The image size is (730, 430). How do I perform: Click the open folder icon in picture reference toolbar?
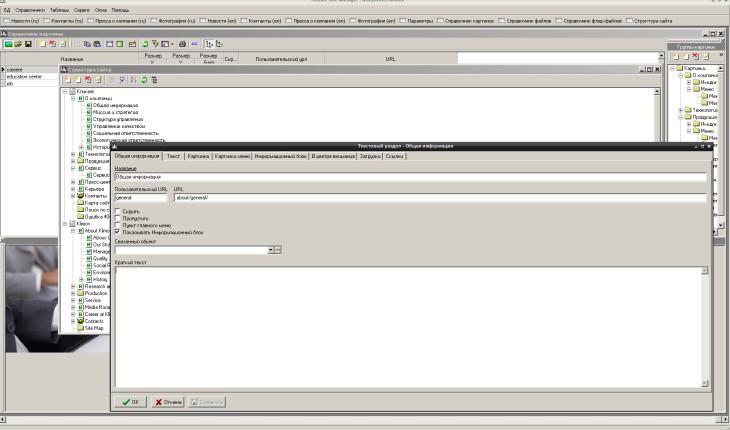pos(18,44)
